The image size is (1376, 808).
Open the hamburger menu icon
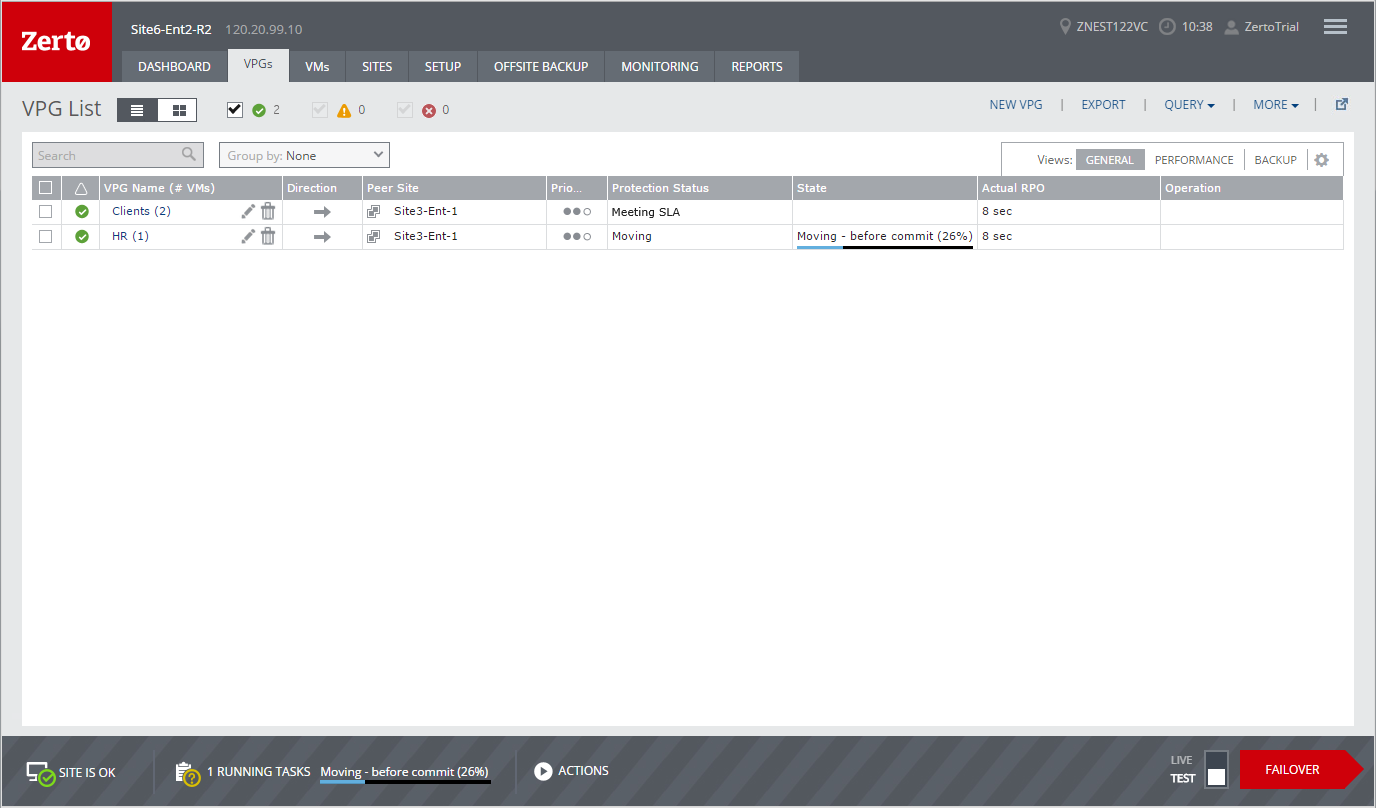point(1335,27)
